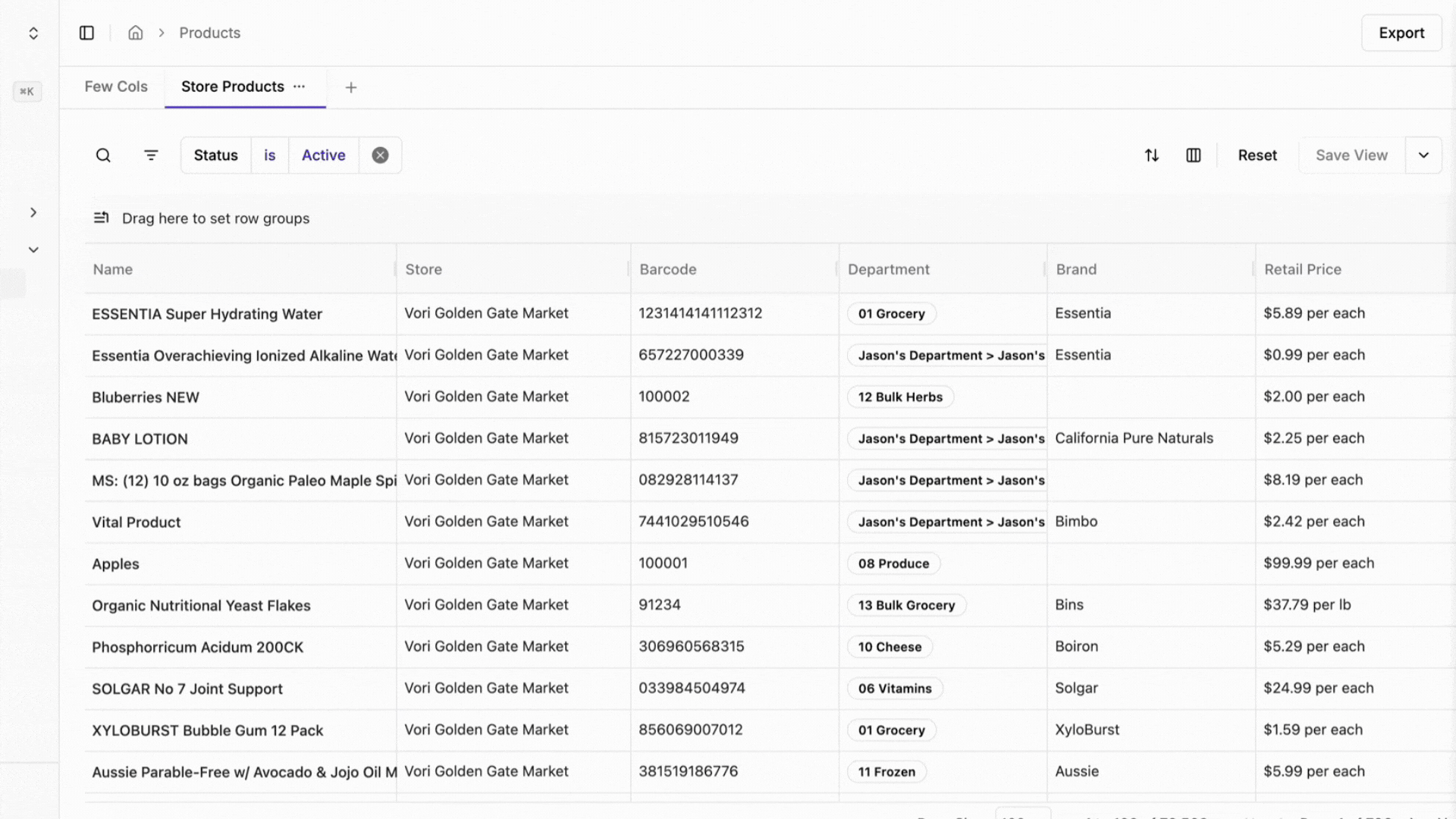
Task: Click the Aussie Parable-Free product name
Action: pyautogui.click(x=243, y=773)
